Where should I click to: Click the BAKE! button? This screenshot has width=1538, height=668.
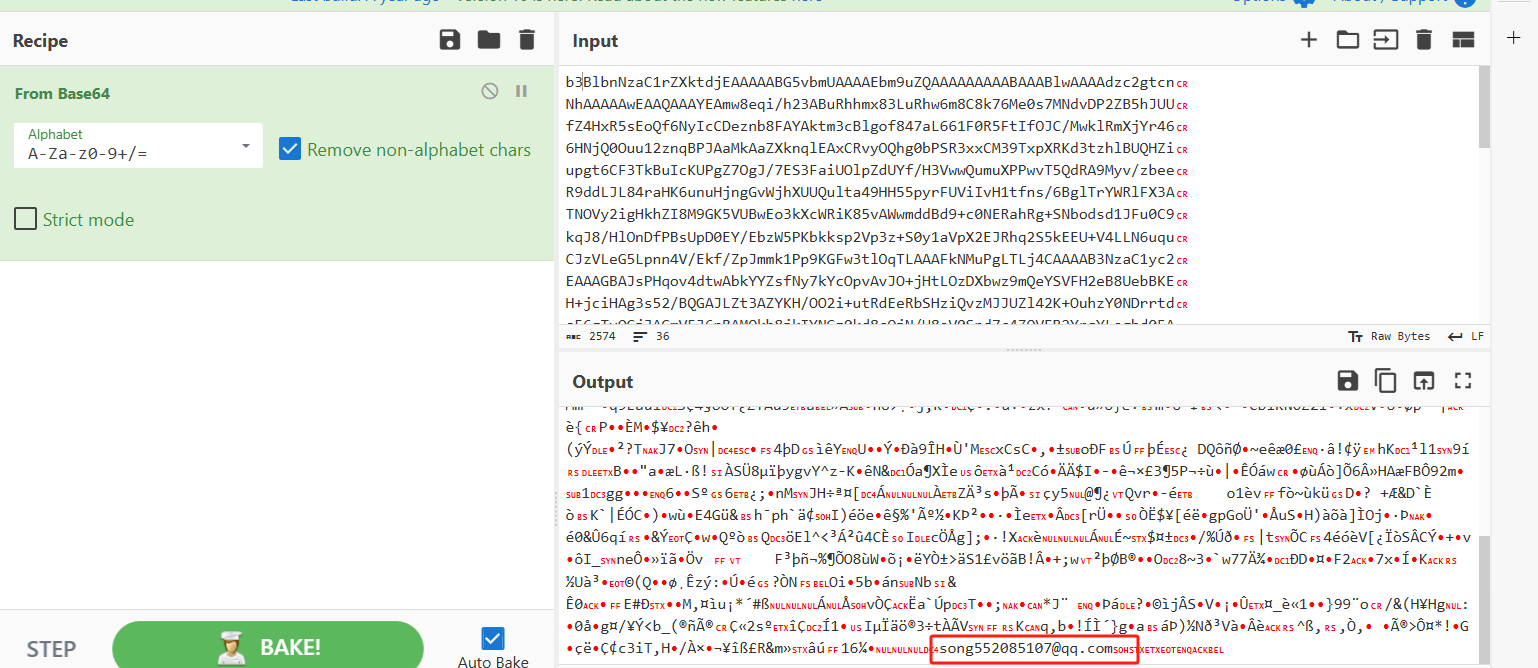click(268, 646)
